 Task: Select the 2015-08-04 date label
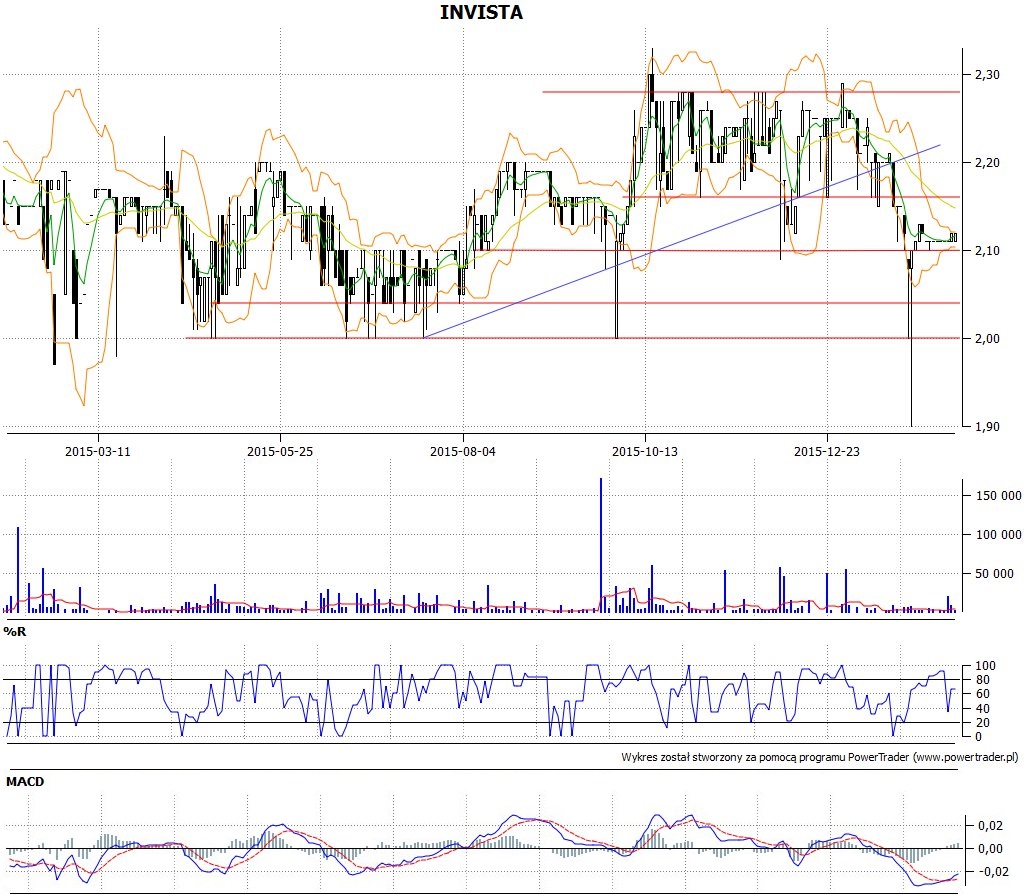tap(463, 451)
